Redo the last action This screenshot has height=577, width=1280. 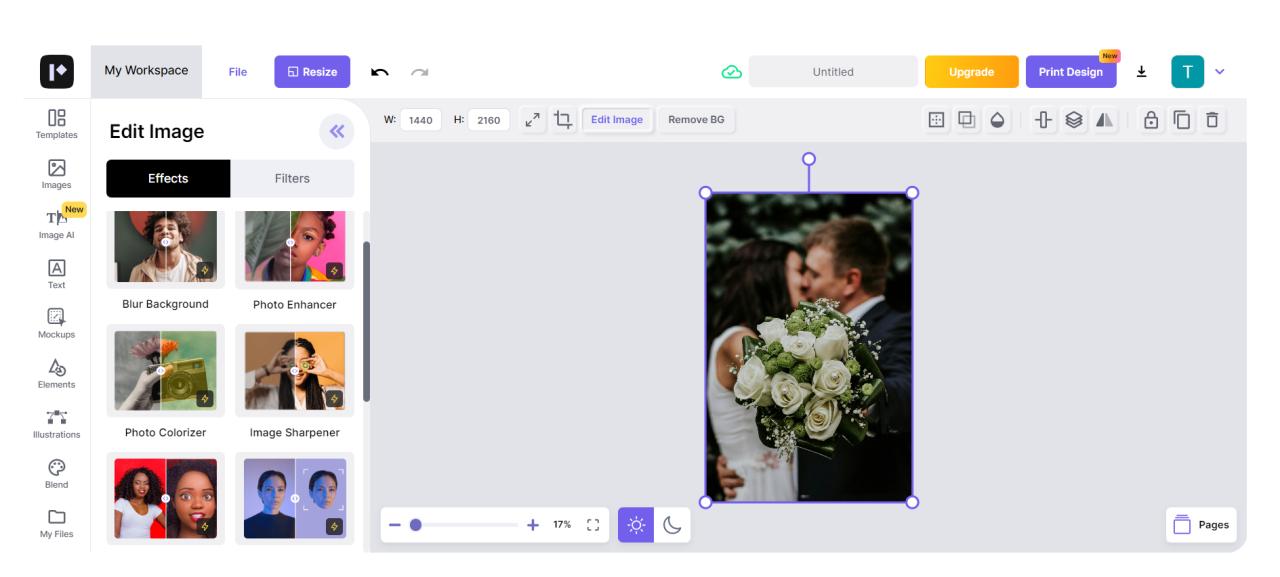420,72
